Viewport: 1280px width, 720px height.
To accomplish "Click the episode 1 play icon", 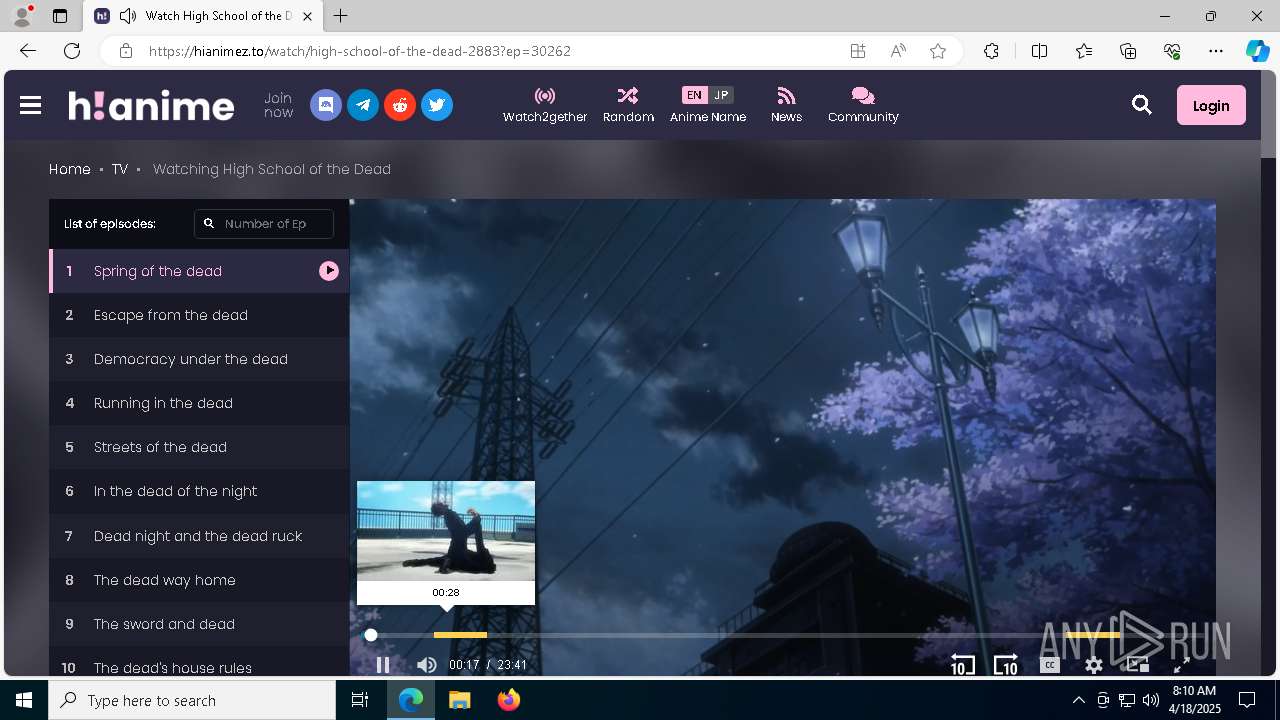I will tap(329, 271).
